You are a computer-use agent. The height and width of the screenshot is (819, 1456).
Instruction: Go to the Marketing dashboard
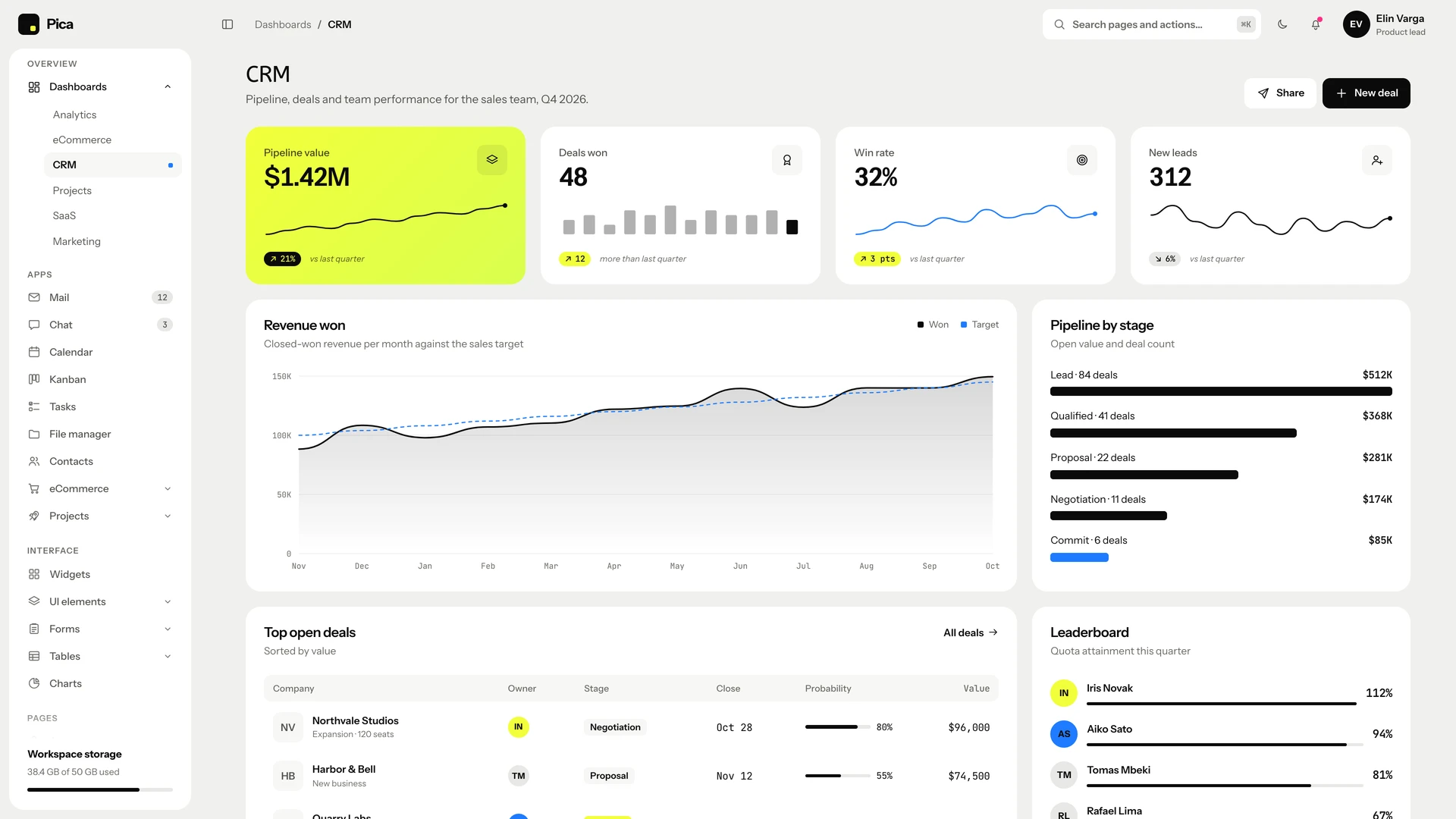coord(113,241)
